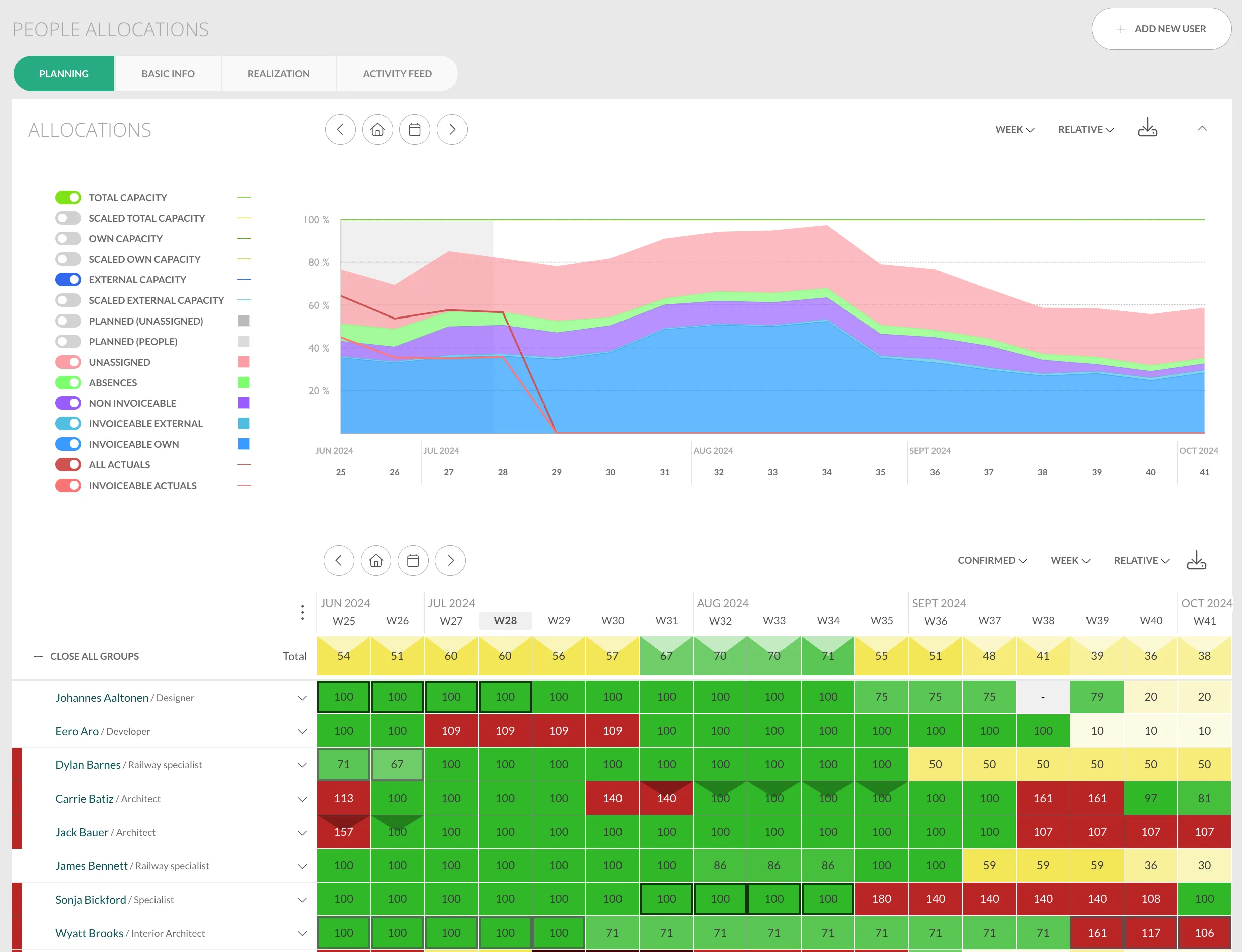
Task: Open the table calendar date picker
Action: [413, 560]
